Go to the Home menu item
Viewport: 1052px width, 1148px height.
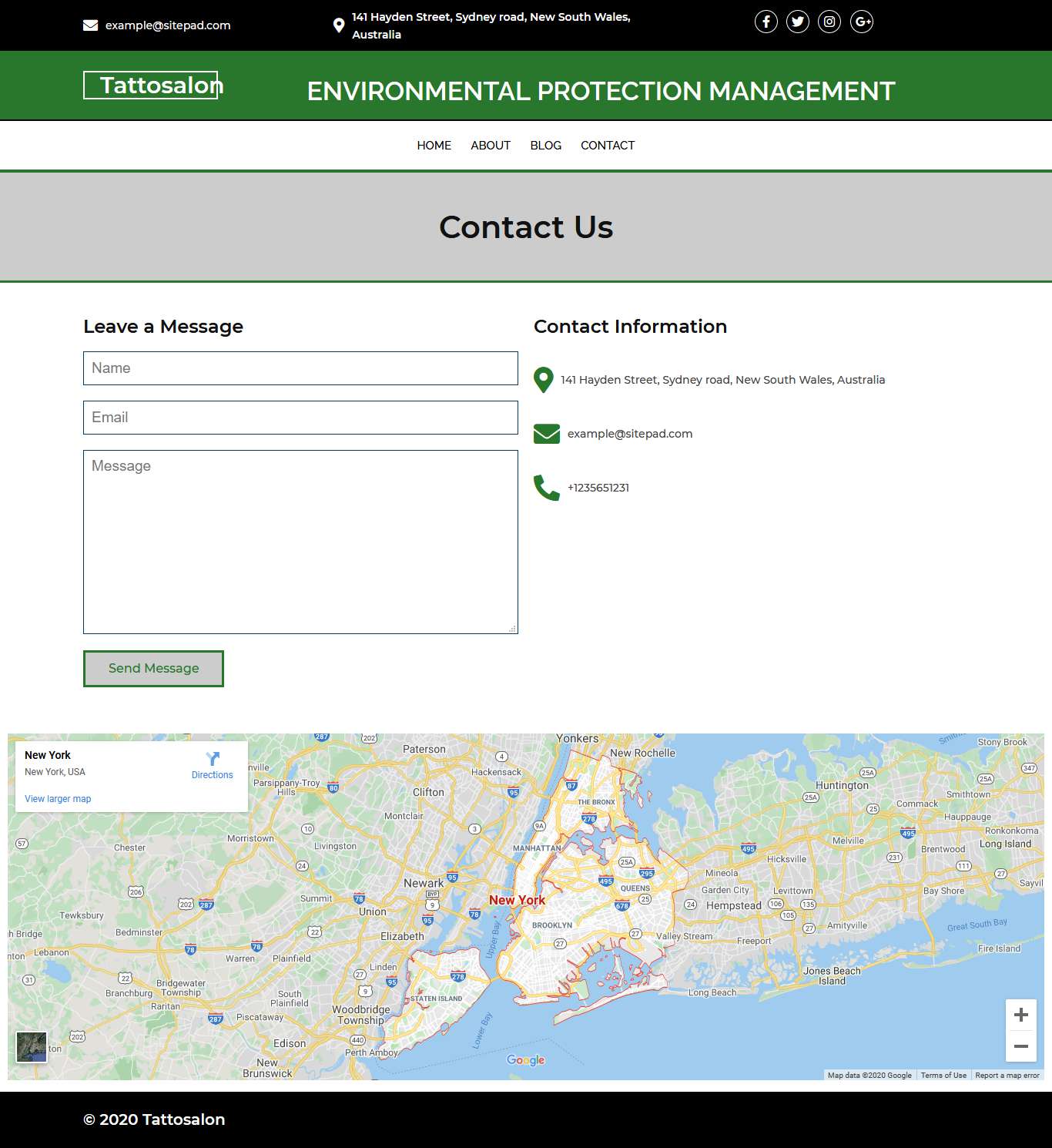pyautogui.click(x=434, y=146)
